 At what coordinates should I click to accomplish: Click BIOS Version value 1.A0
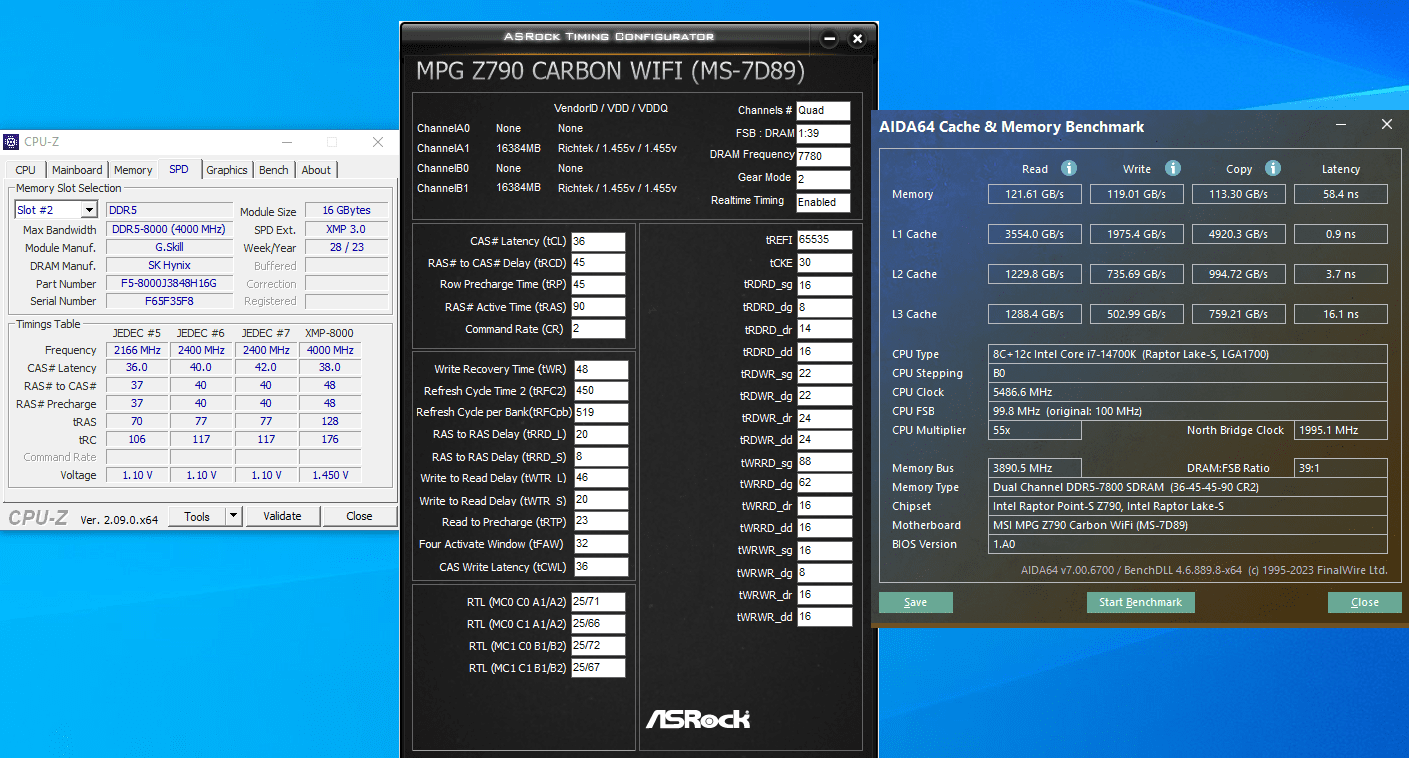pos(1188,544)
